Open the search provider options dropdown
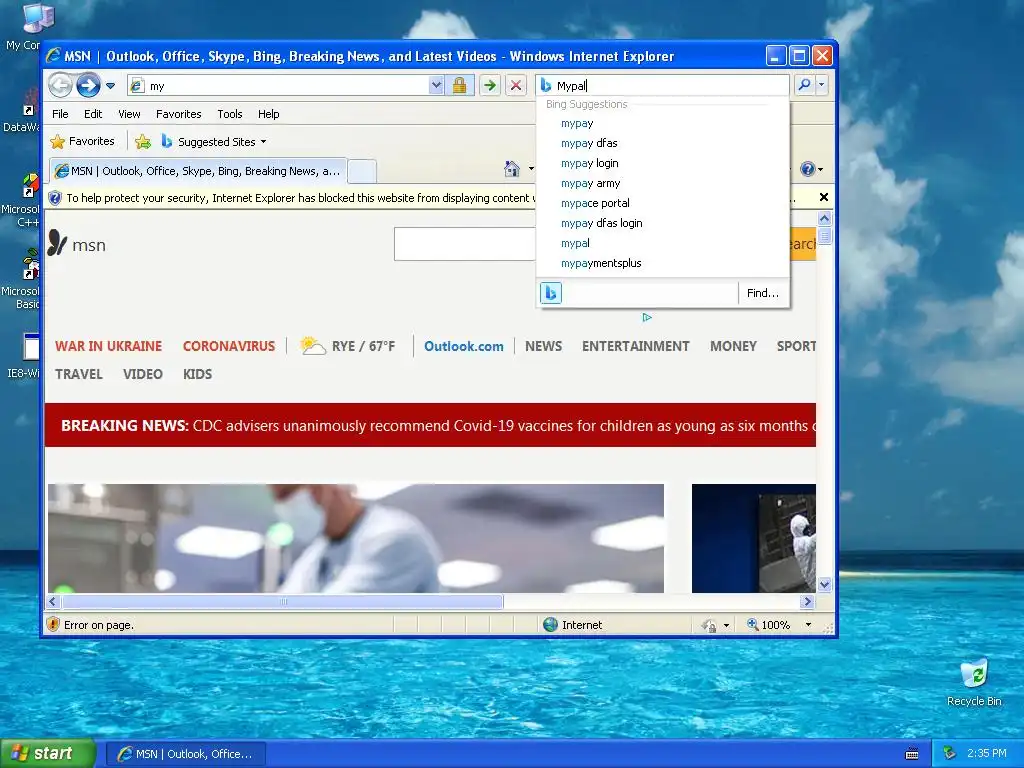1024x768 pixels. [822, 85]
